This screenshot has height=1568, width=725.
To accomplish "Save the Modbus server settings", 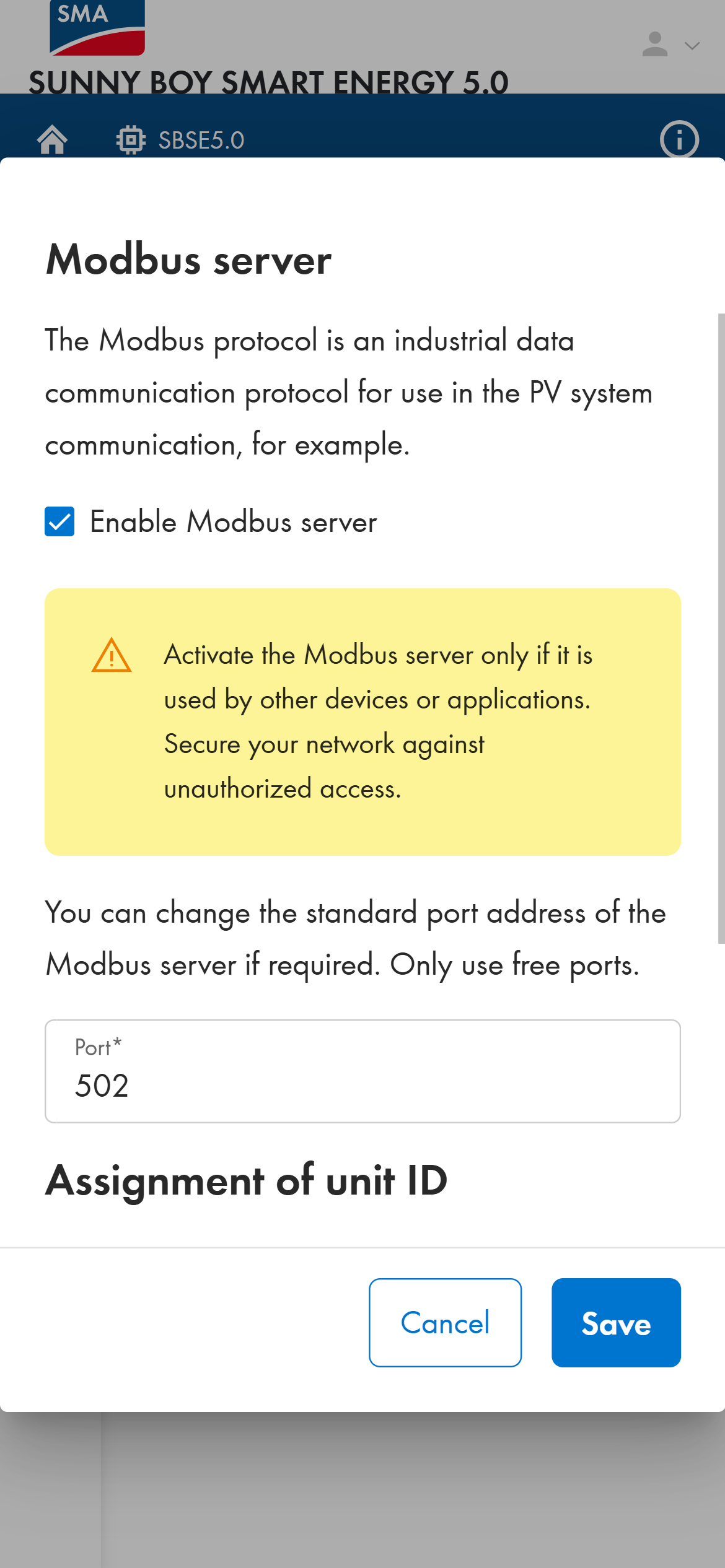I will click(616, 1323).
